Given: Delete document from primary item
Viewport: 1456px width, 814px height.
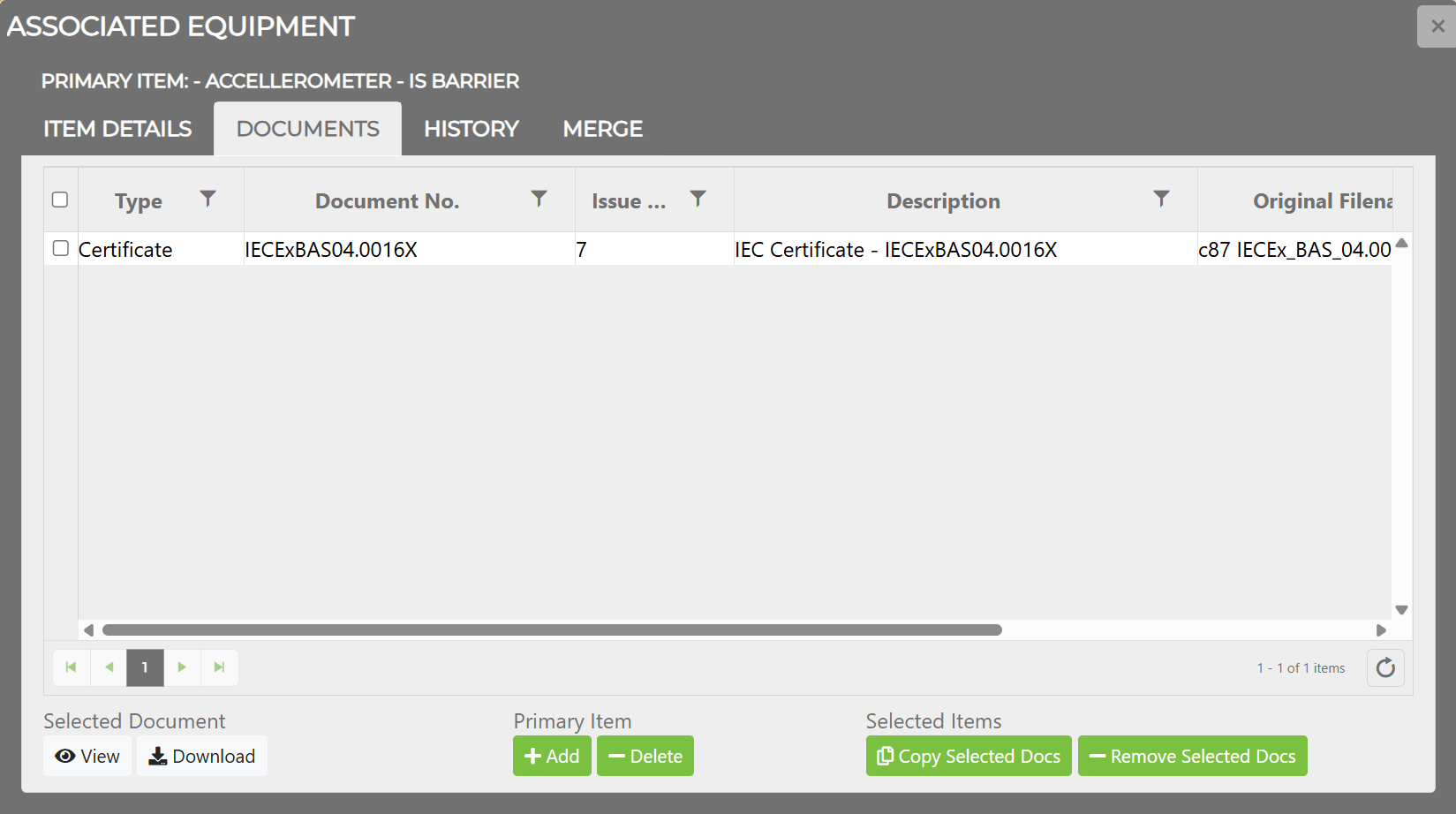Looking at the screenshot, I should (x=645, y=757).
